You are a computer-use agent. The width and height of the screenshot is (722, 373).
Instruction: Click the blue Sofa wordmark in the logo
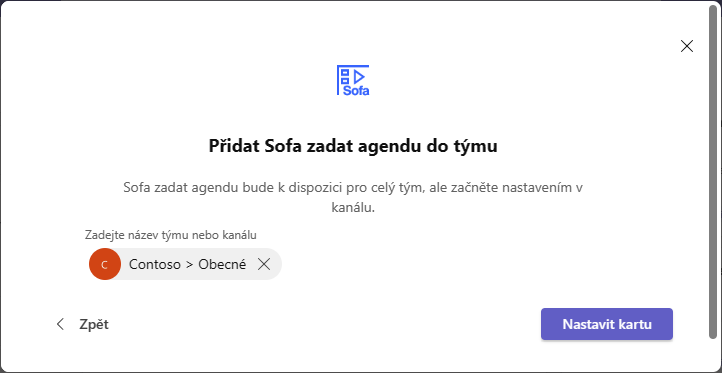pos(356,91)
